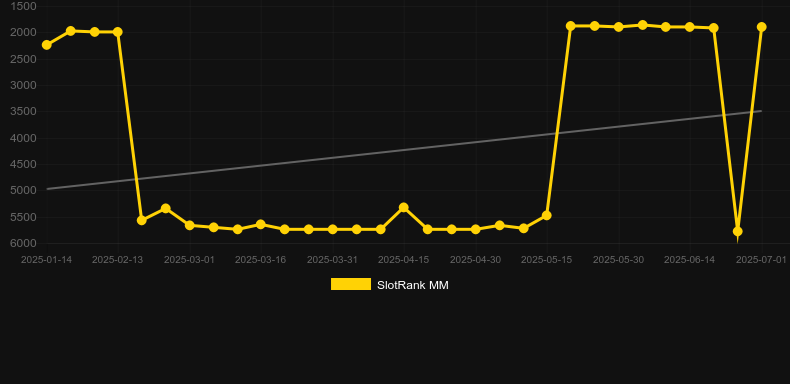The width and height of the screenshot is (790, 384).
Task: Select the data point above 2025-06-14
Action: [690, 27]
